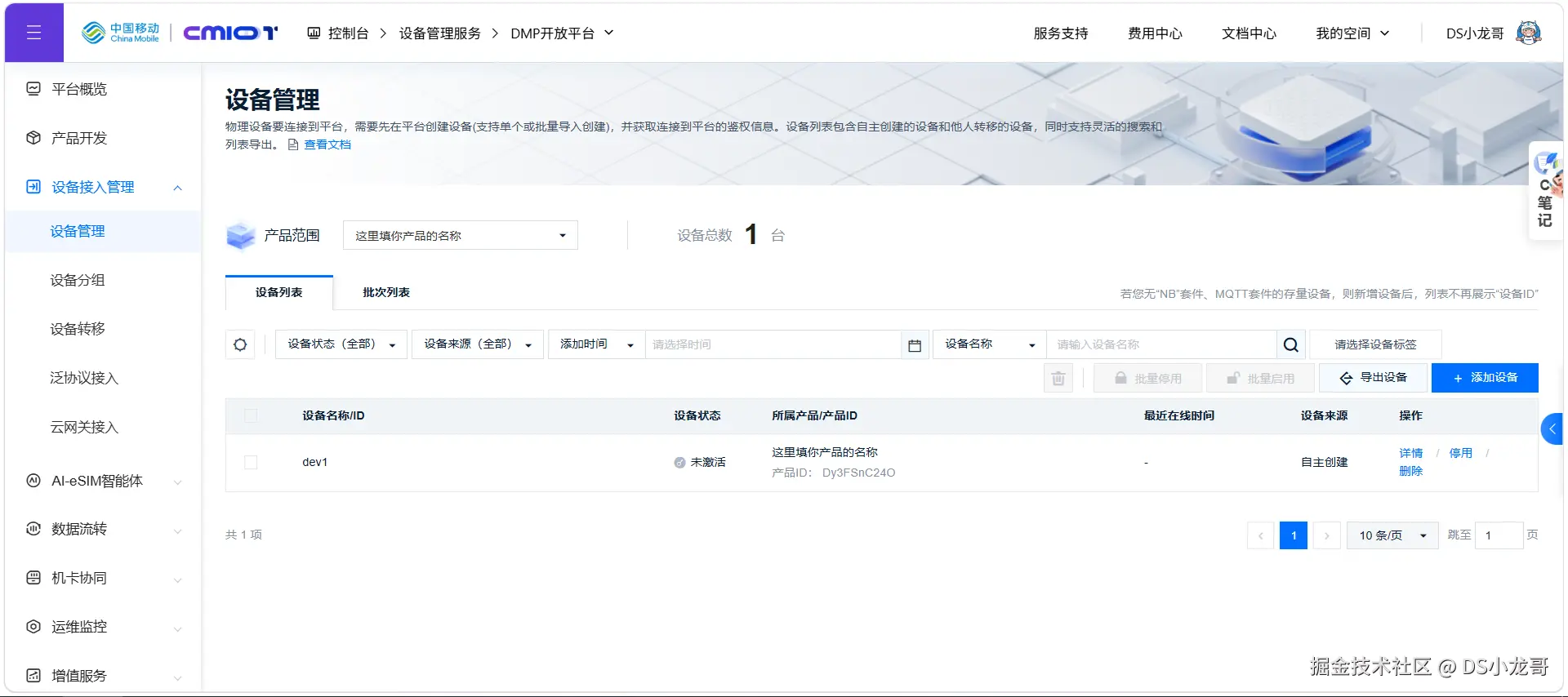Focus the device name search field

tap(1161, 344)
